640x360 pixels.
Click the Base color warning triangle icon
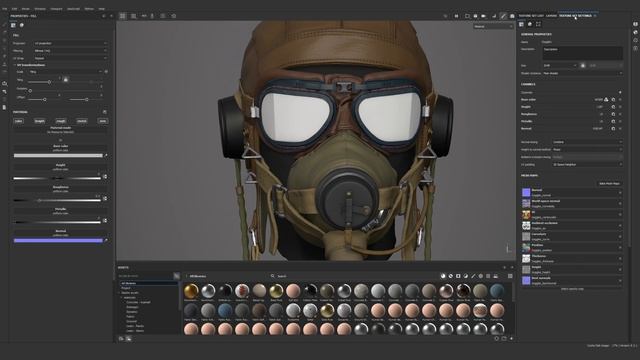click(x=606, y=100)
